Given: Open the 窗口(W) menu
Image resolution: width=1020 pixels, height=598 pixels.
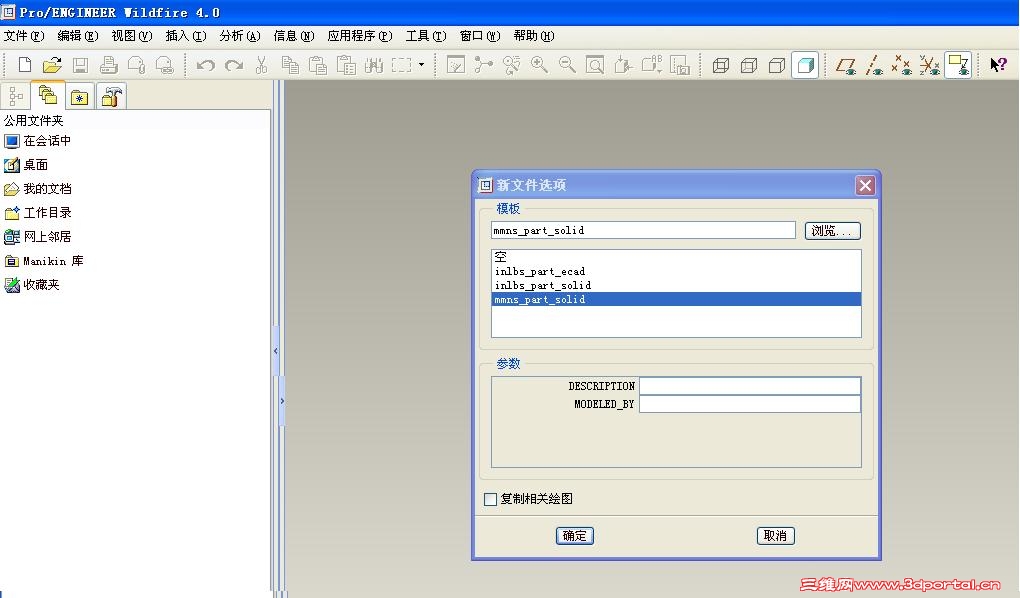Looking at the screenshot, I should tap(480, 36).
